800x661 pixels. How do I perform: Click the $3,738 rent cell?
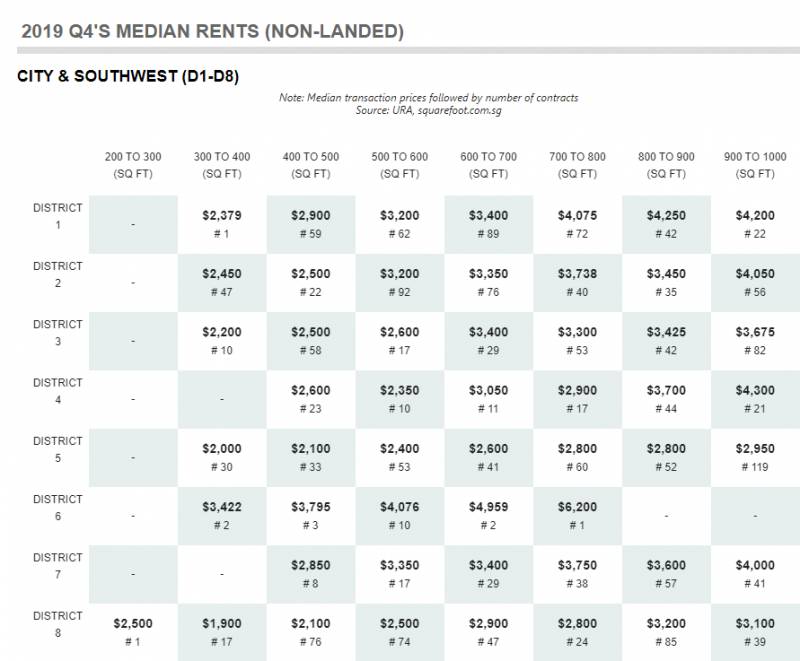577,282
